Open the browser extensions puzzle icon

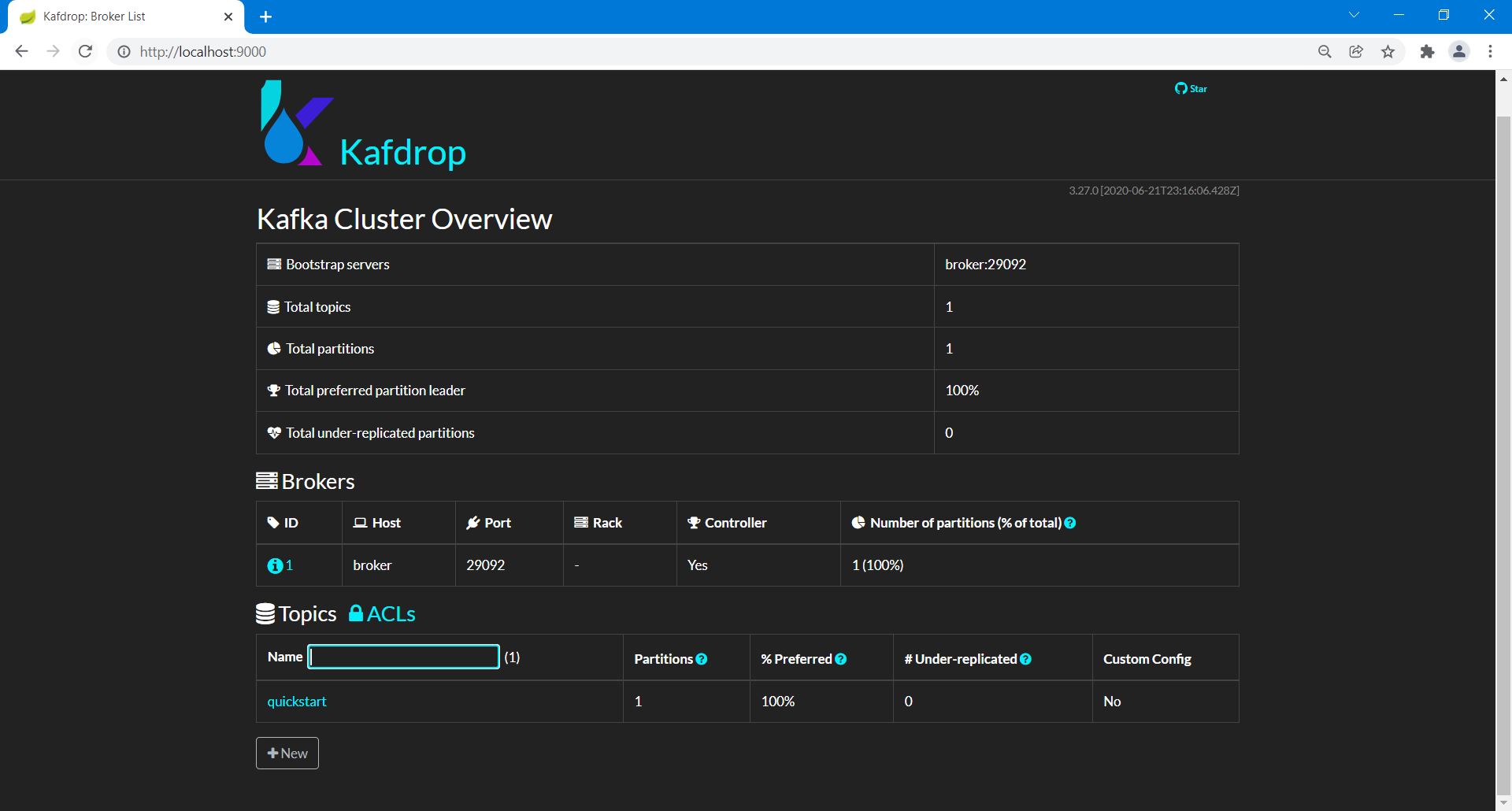click(1427, 51)
